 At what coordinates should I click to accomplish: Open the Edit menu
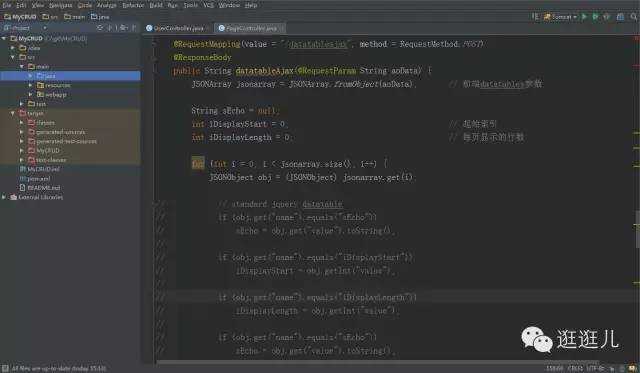[x=21, y=5]
